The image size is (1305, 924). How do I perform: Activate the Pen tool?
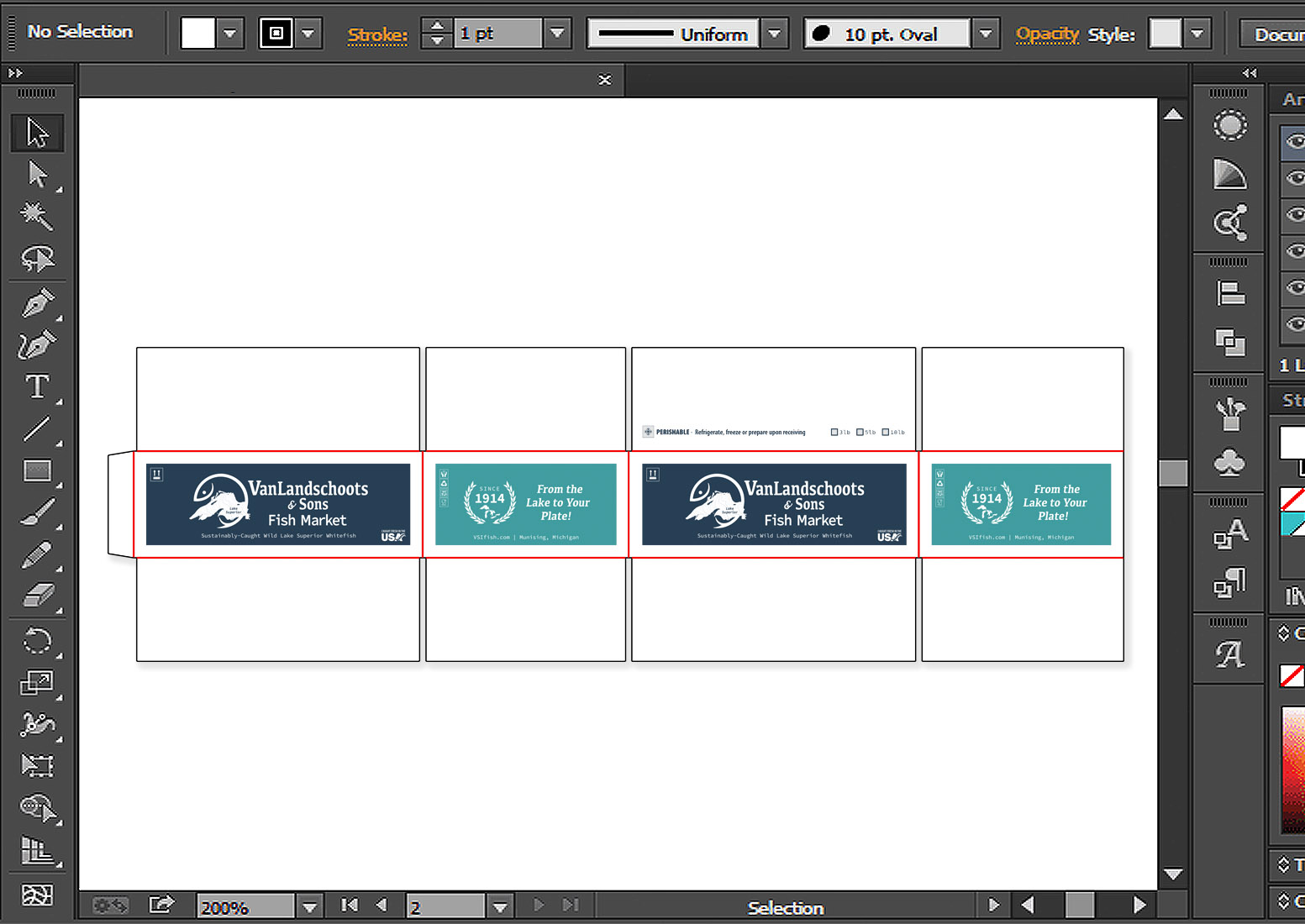coord(37,302)
